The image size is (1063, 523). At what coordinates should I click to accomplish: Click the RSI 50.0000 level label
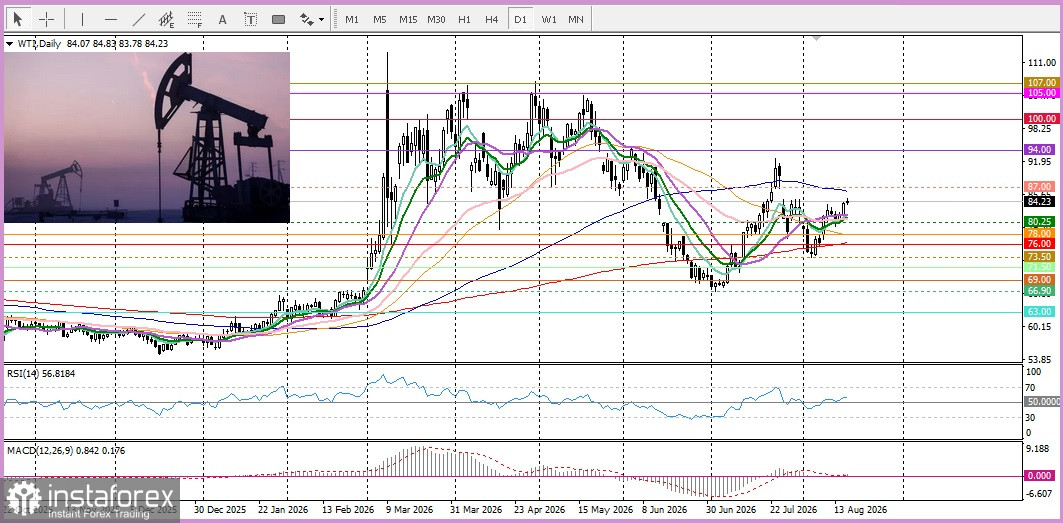(x=1043, y=402)
